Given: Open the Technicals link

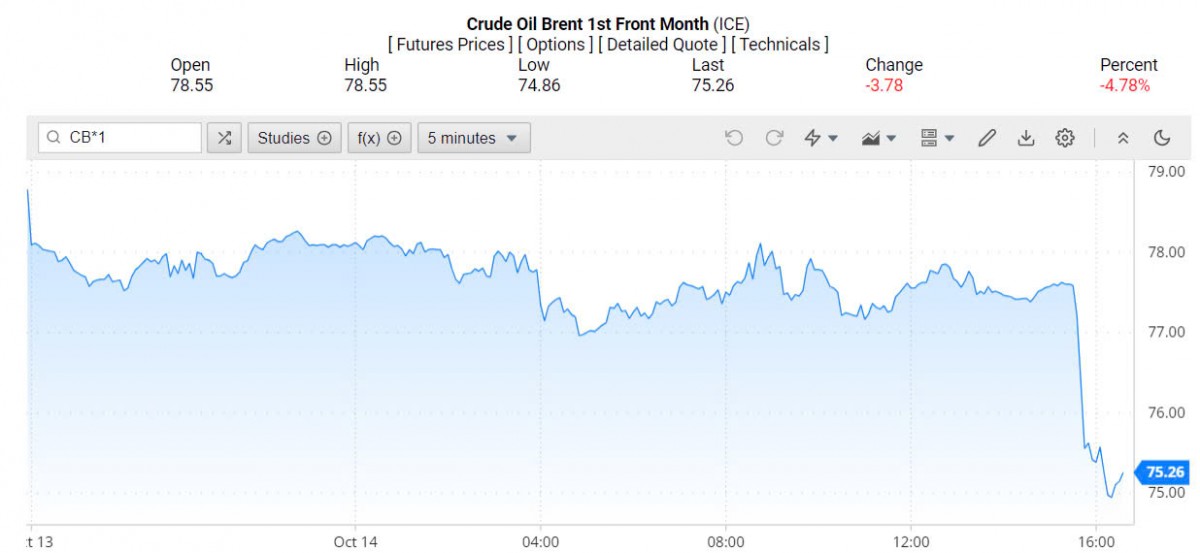Looking at the screenshot, I should click(x=780, y=44).
